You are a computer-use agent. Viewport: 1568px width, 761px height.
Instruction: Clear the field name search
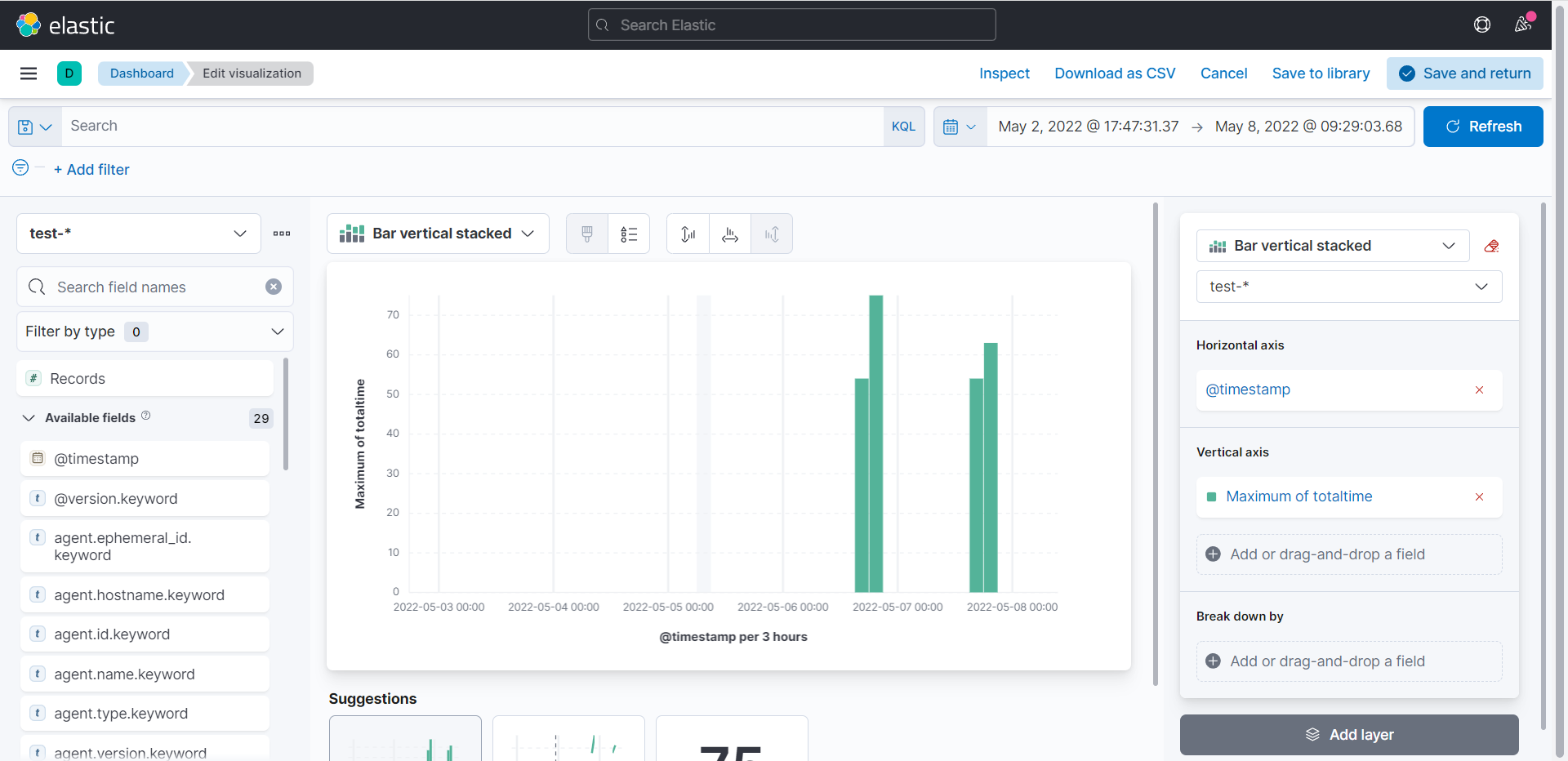point(274,287)
